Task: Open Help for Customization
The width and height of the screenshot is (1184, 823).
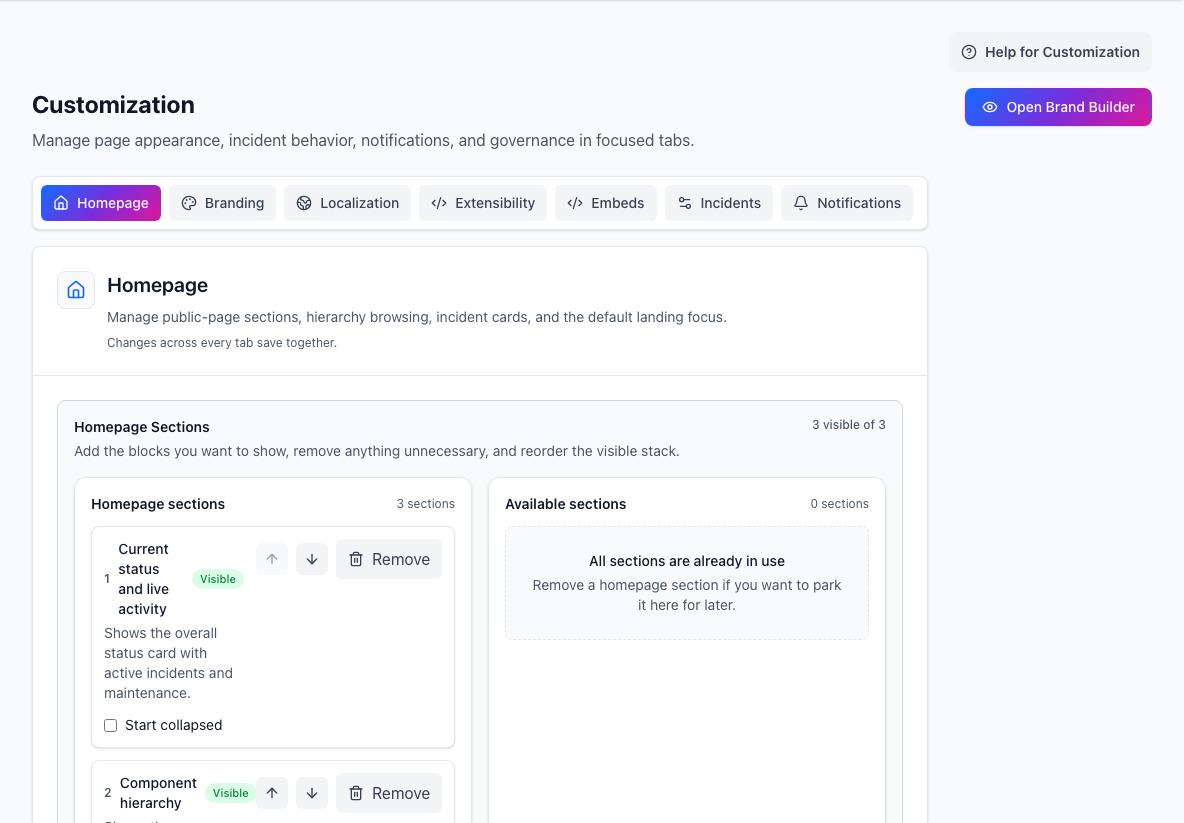Action: click(x=1050, y=52)
